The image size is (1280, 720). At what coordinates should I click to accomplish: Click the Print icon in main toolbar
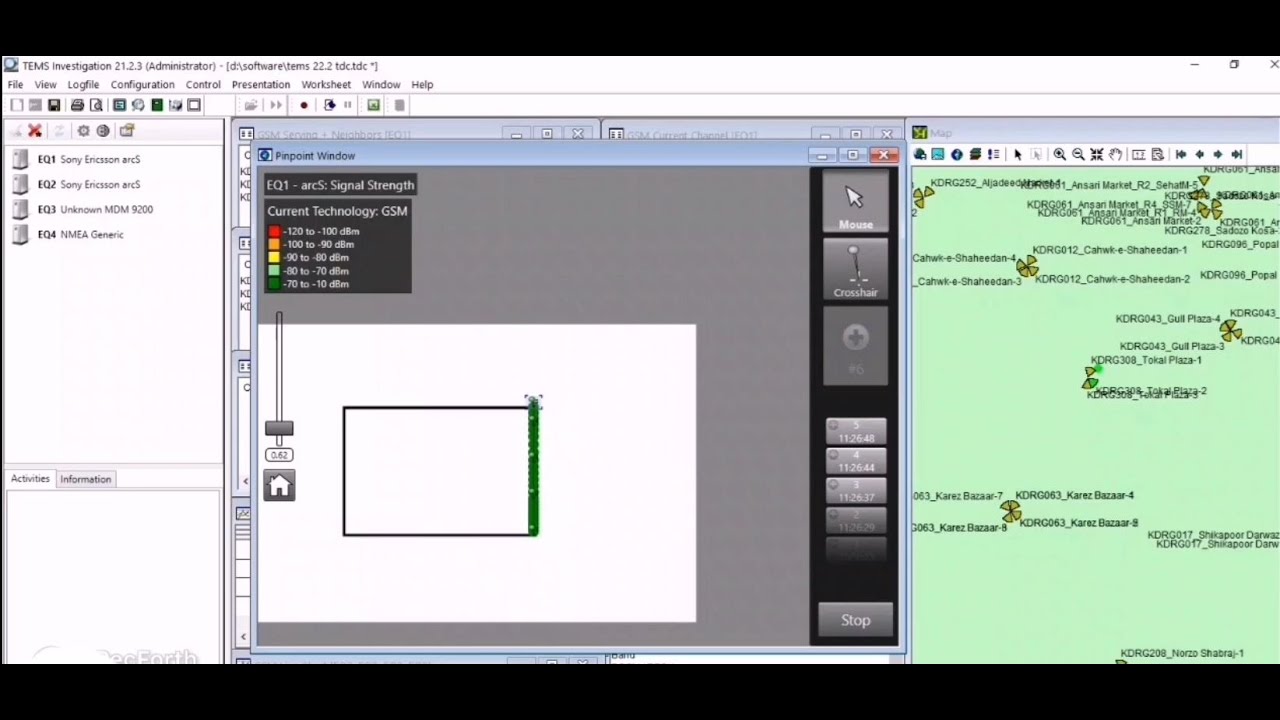(77, 105)
